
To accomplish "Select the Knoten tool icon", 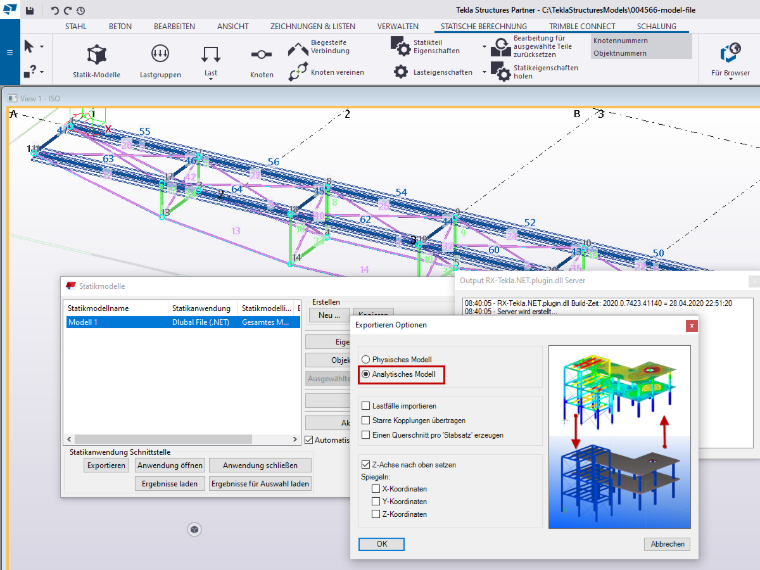I will click(261, 55).
